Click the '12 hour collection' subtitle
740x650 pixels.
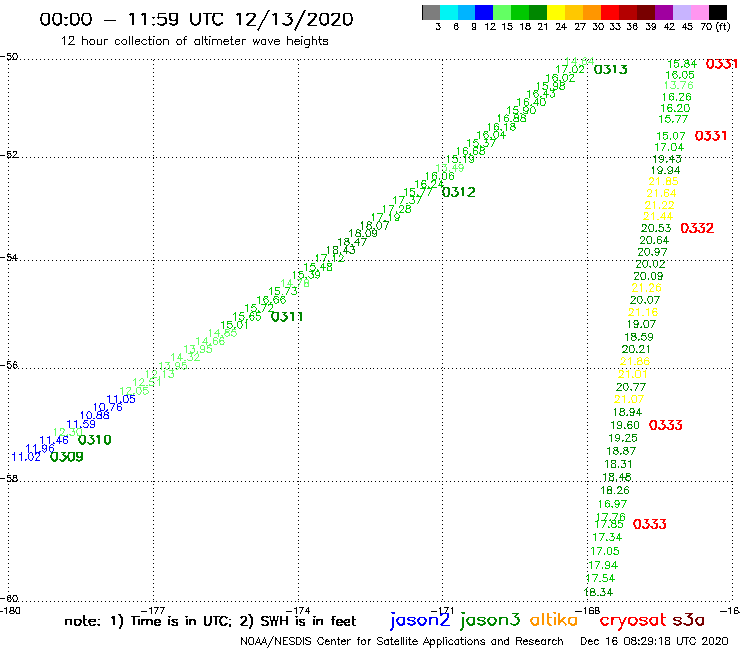click(194, 42)
